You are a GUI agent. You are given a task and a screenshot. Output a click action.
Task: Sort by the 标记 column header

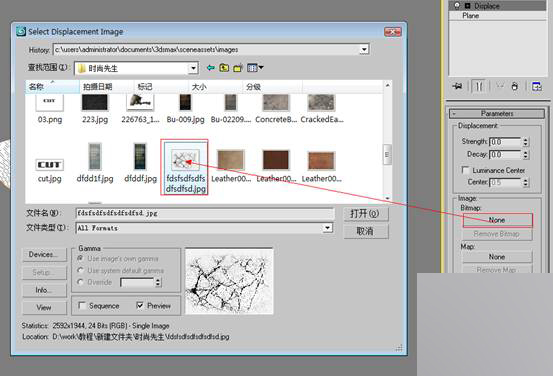[161, 86]
